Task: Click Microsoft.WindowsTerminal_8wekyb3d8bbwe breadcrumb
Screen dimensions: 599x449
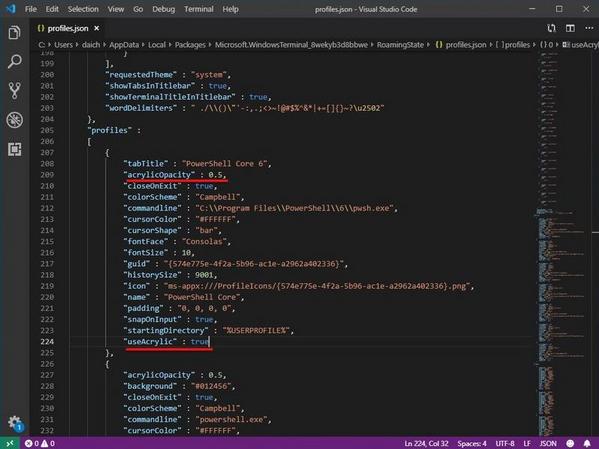Action: click(x=291, y=45)
